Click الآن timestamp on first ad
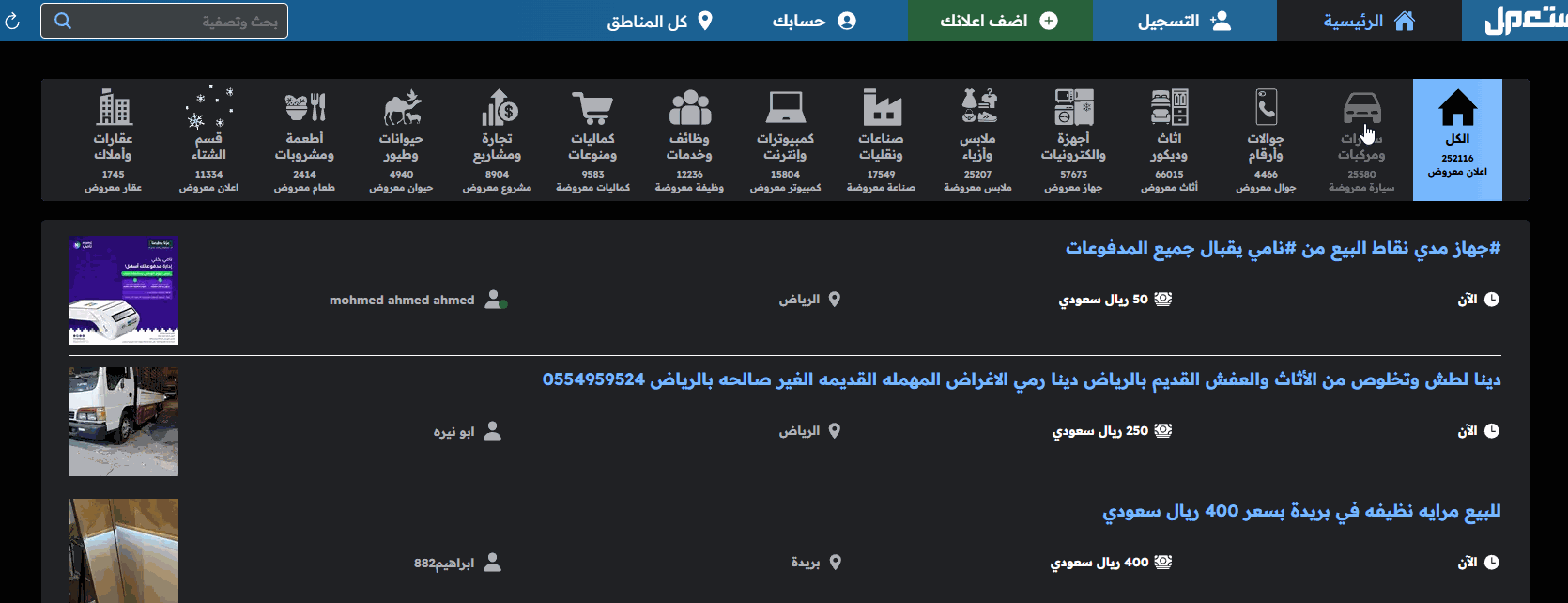This screenshot has width=1568, height=603. 1468,300
